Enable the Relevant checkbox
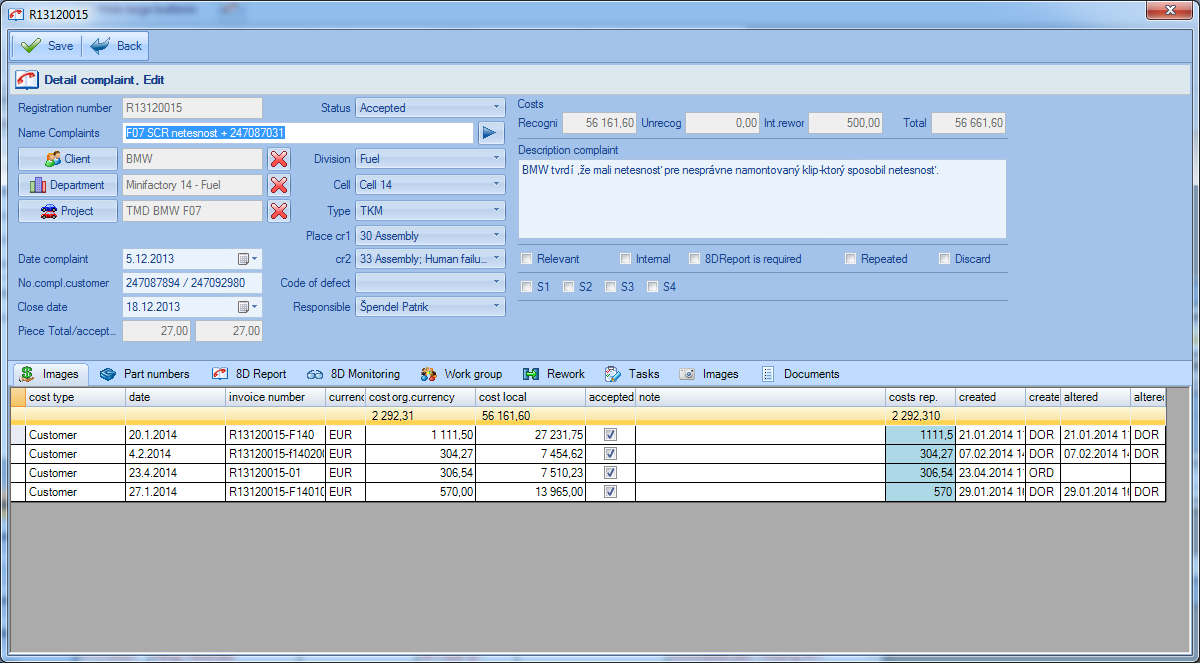The image size is (1200, 663). click(526, 258)
